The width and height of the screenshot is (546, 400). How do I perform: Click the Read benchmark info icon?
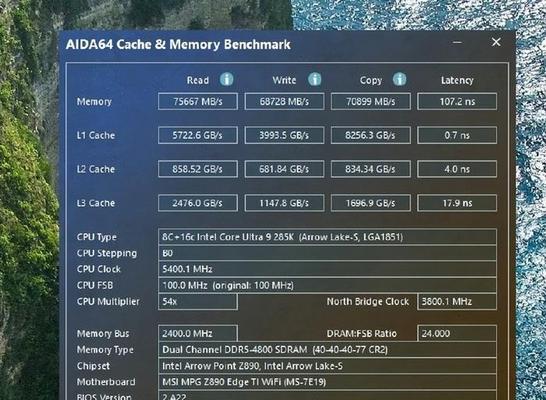coord(226,79)
